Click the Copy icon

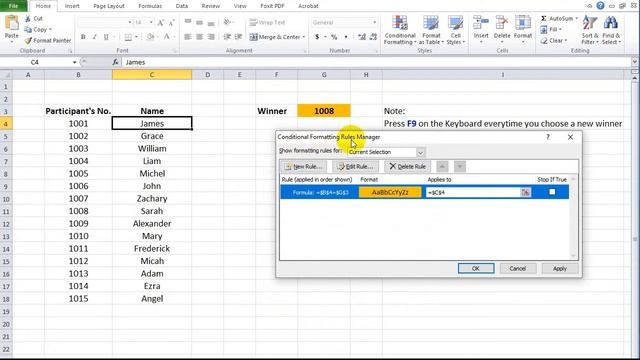(x=28, y=29)
